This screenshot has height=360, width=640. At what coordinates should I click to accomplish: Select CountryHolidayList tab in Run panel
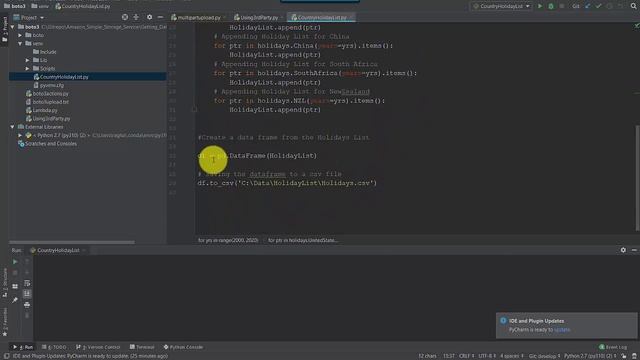[58, 250]
